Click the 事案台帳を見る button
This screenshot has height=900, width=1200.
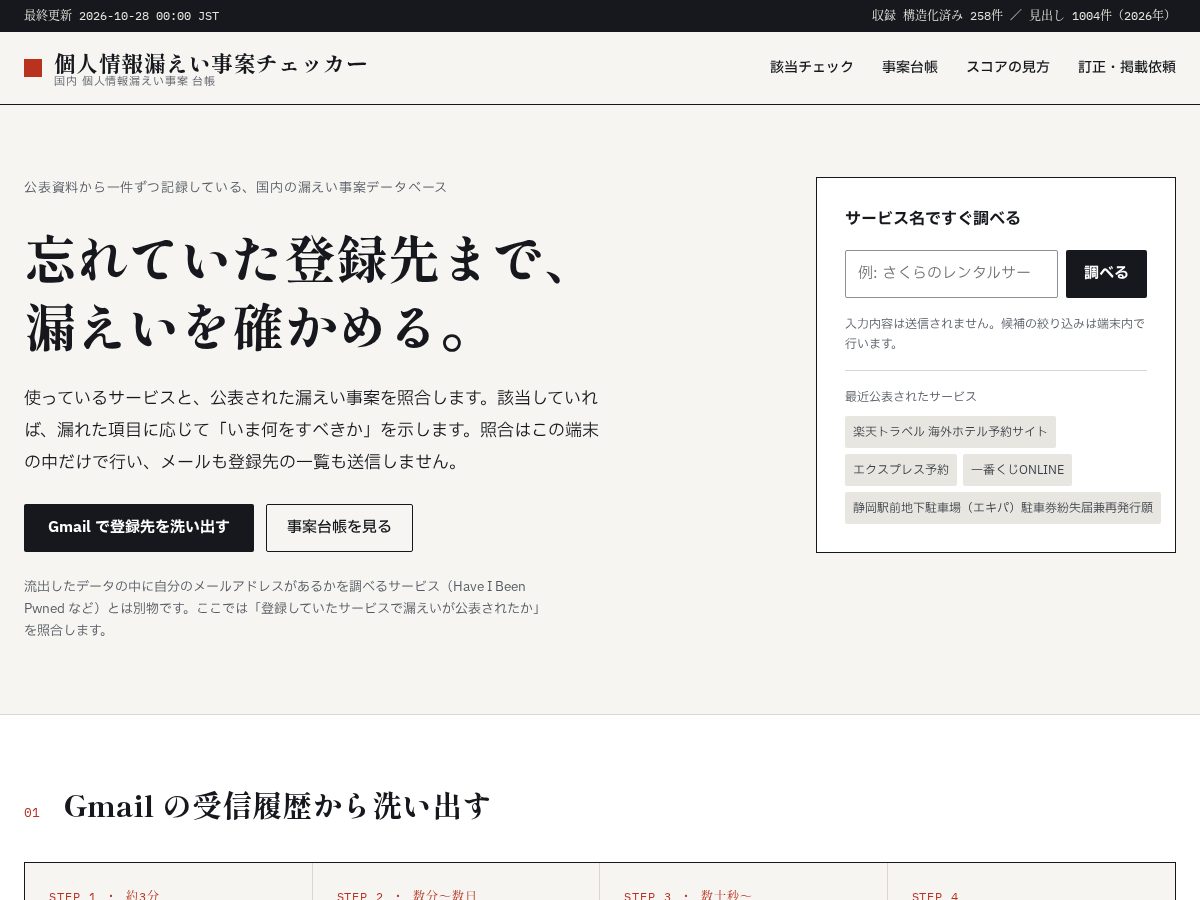pos(339,528)
